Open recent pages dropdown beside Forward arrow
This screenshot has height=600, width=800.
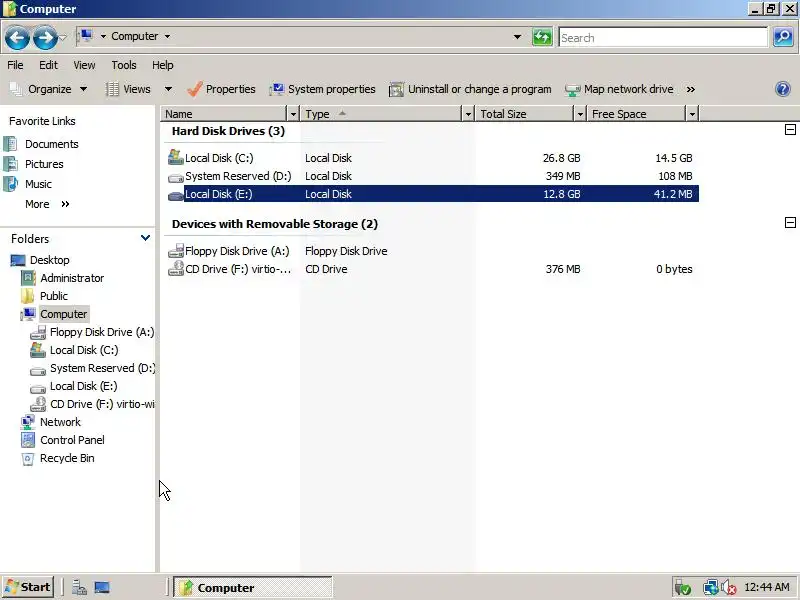pos(63,37)
